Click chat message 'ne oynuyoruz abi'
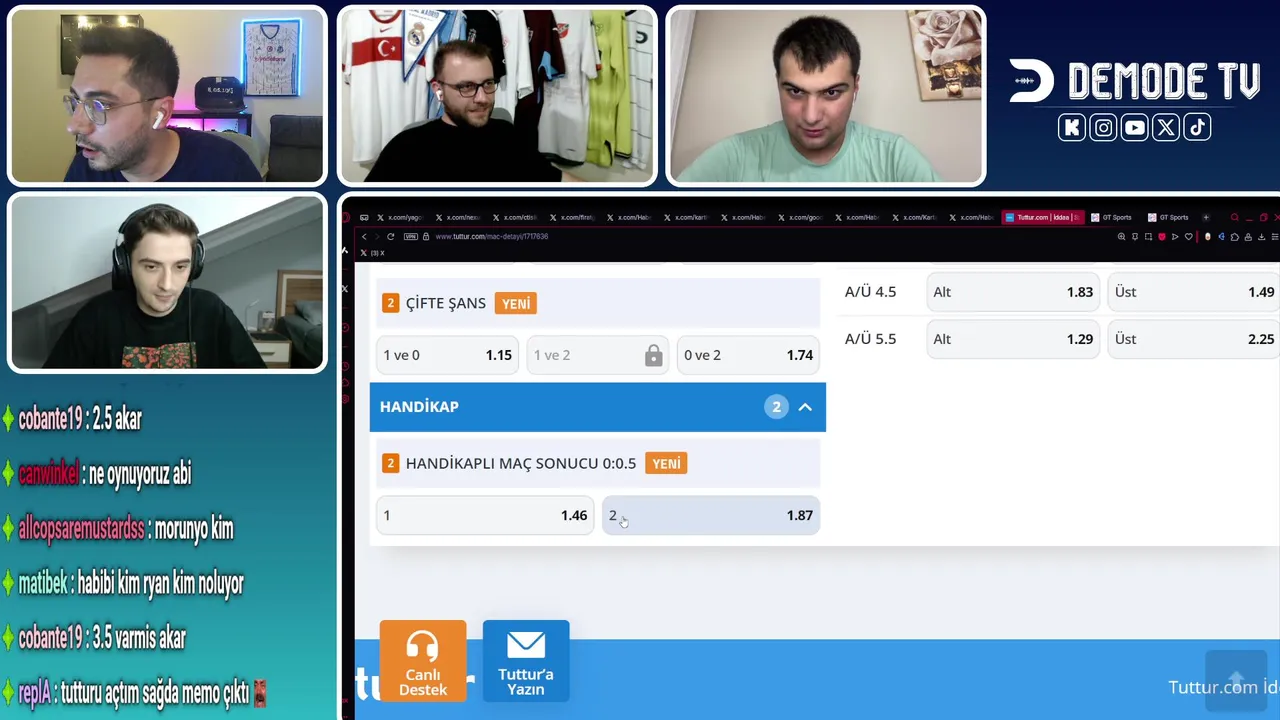Screen dimensions: 1280x720 pyautogui.click(x=140, y=474)
